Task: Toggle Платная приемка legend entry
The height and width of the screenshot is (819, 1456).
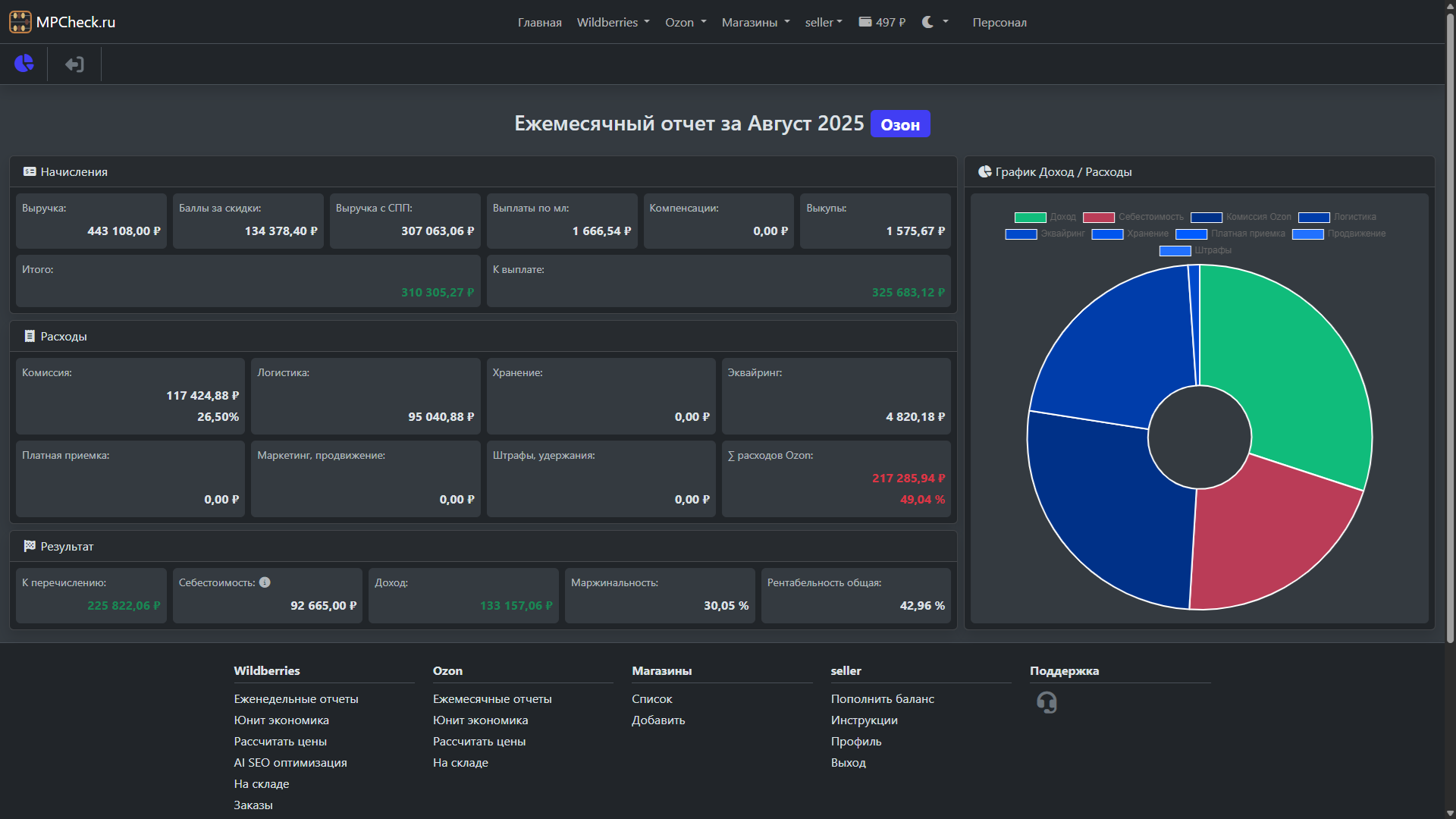Action: pos(1231,234)
